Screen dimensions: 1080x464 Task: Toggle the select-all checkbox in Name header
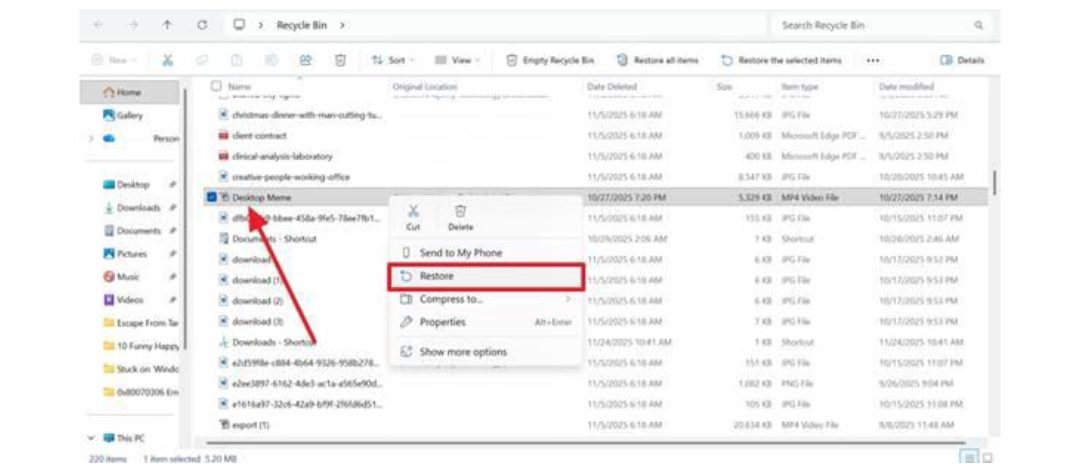click(216, 88)
